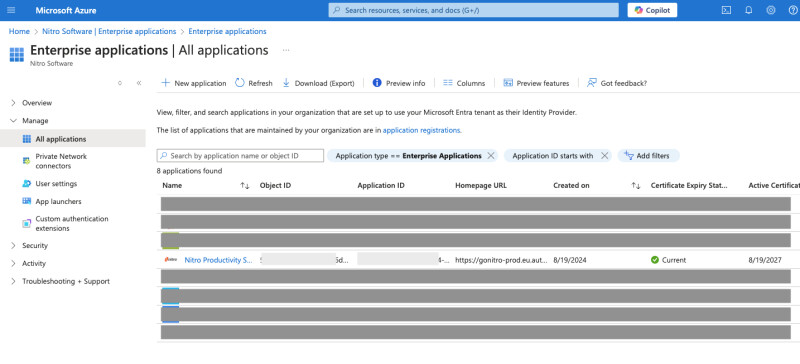The width and height of the screenshot is (800, 364).
Task: Collapse the sidebar with double-chevron icon
Action: [139, 83]
